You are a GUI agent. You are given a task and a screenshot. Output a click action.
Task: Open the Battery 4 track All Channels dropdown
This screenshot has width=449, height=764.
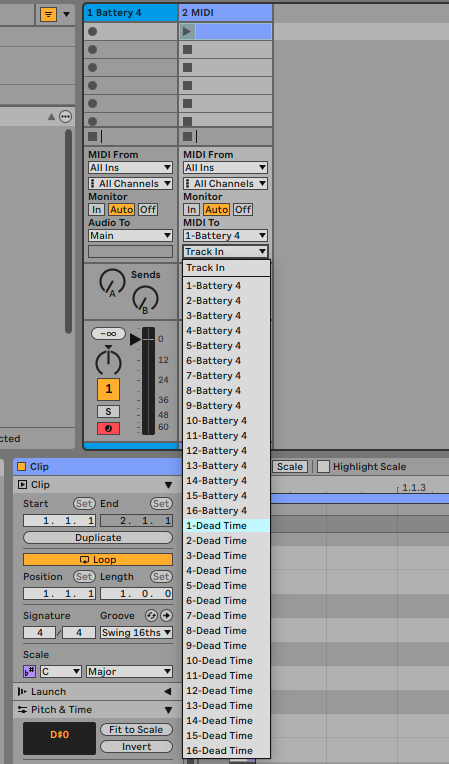[131, 184]
